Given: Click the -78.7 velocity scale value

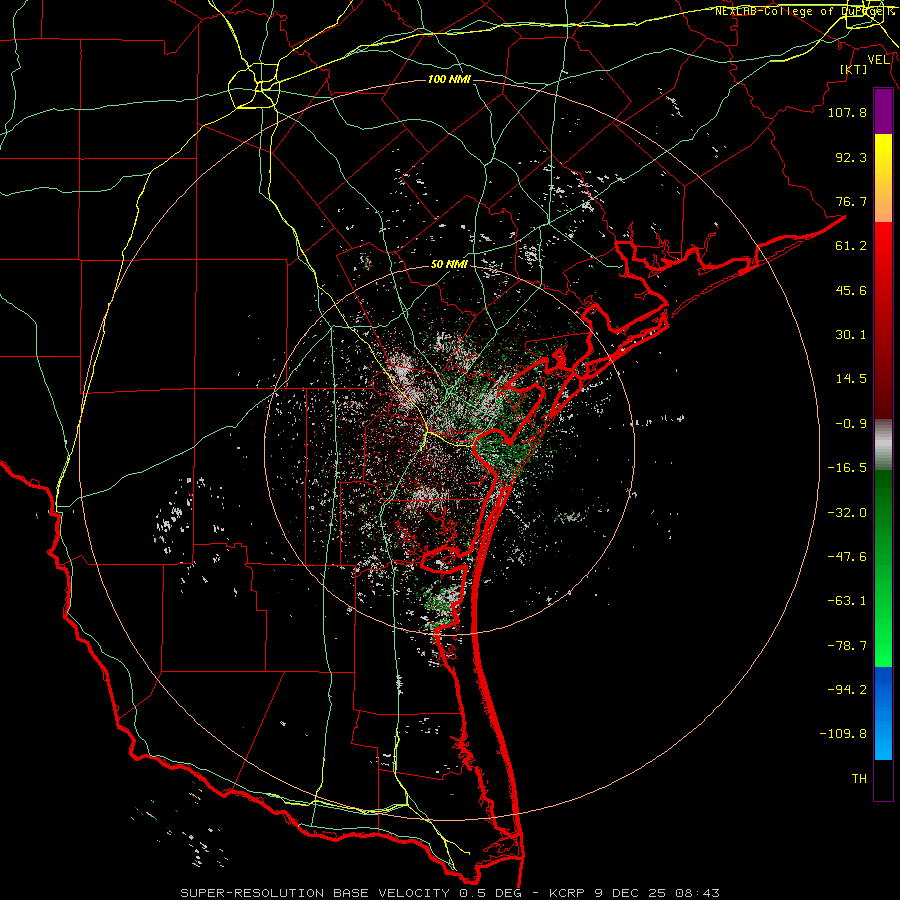Looking at the screenshot, I should [x=847, y=646].
